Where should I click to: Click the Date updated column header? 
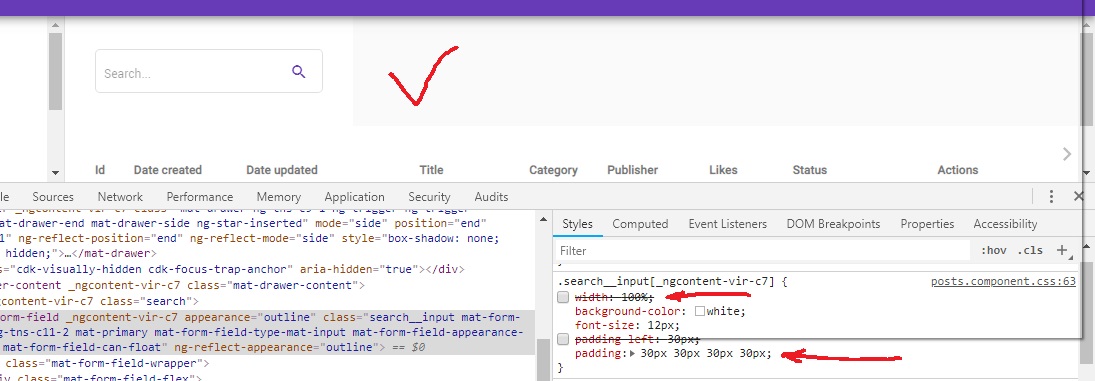pyautogui.click(x=282, y=170)
